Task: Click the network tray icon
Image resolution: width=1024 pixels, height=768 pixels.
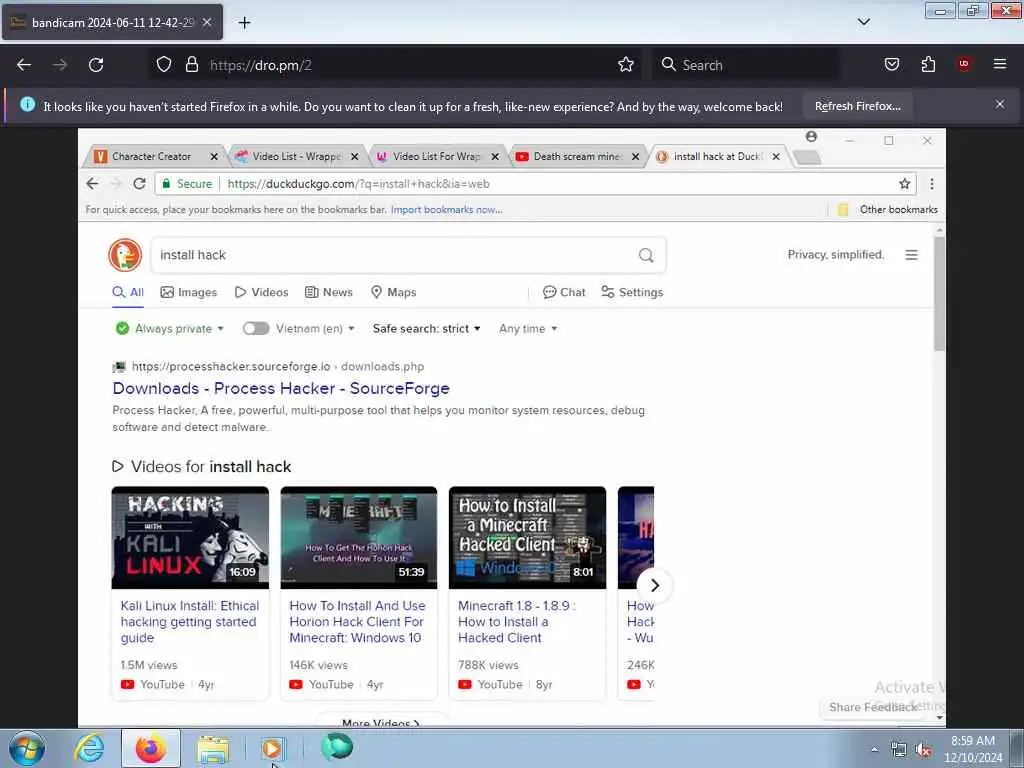Action: click(x=899, y=750)
